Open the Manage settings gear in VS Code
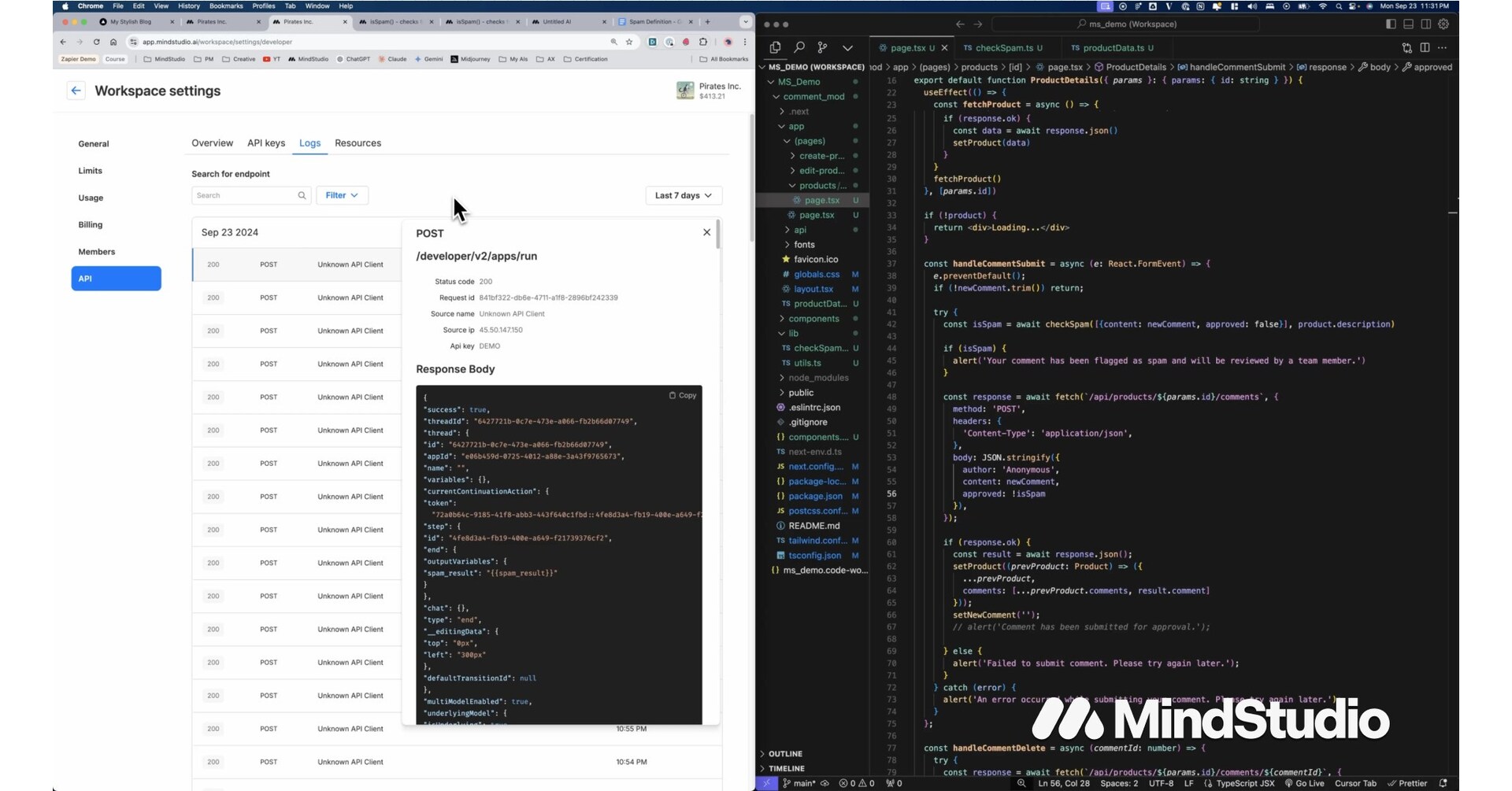1512x791 pixels. [1444, 24]
